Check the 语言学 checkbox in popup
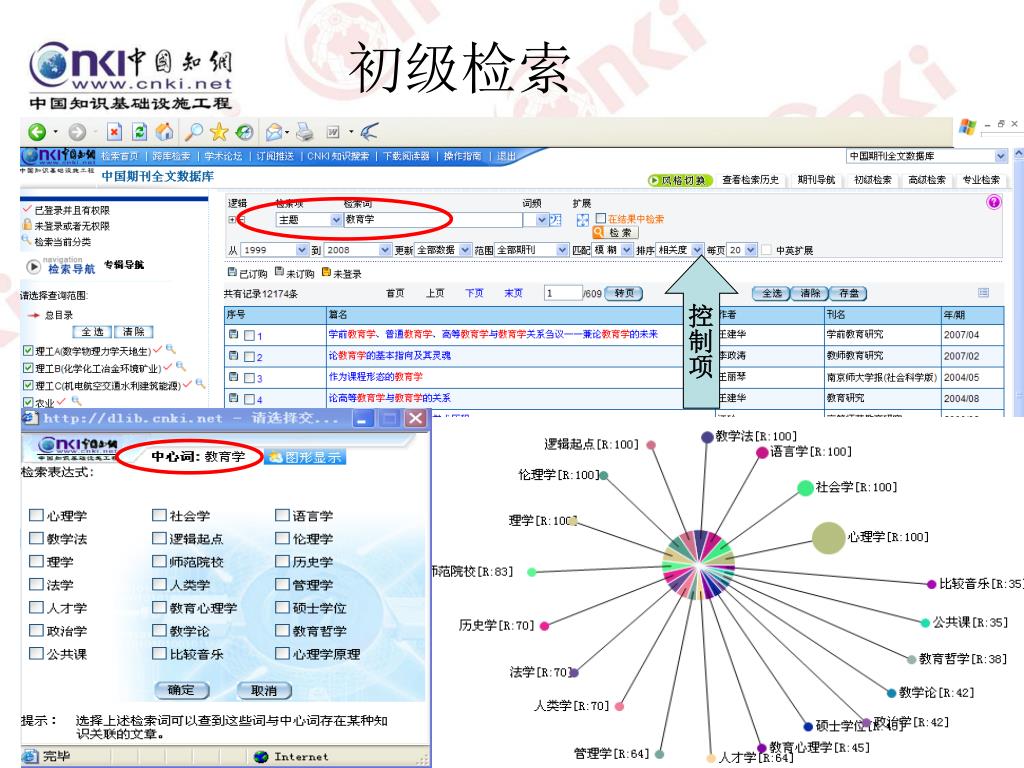 pyautogui.click(x=282, y=515)
